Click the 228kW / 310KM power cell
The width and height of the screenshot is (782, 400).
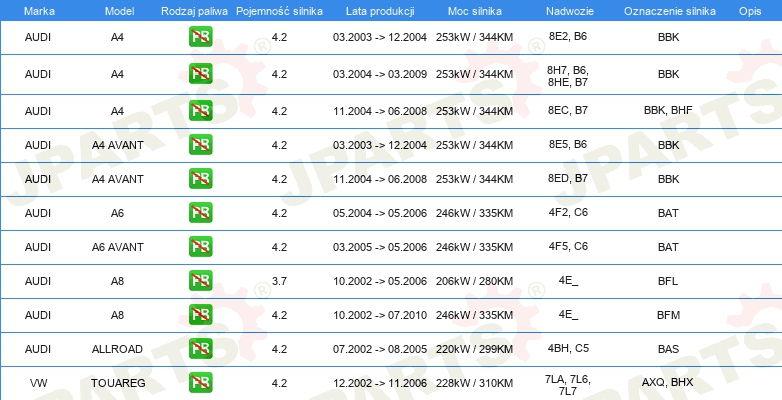tap(474, 384)
